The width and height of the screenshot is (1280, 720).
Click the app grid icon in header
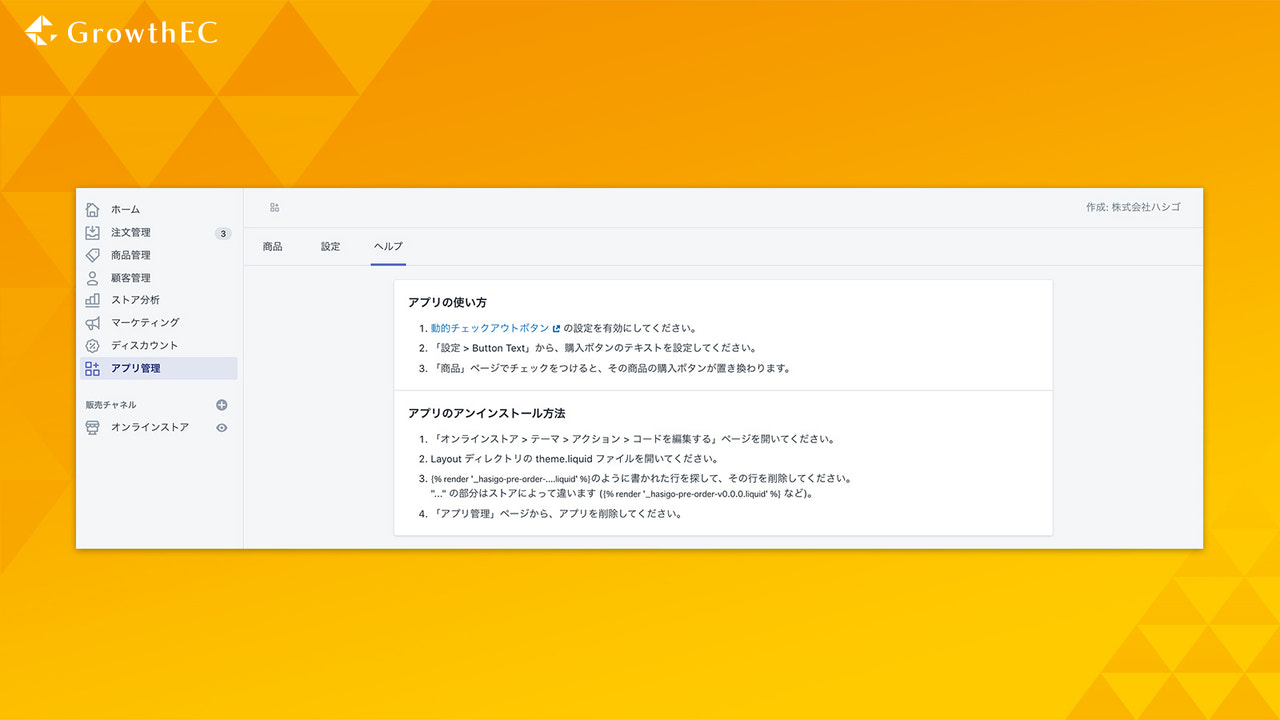coord(274,207)
